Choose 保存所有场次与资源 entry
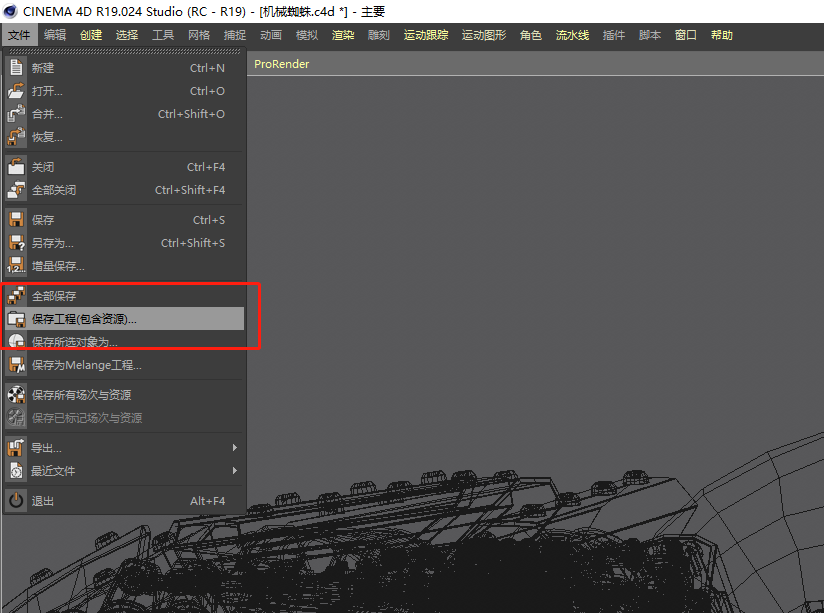The image size is (824, 613). click(125, 395)
